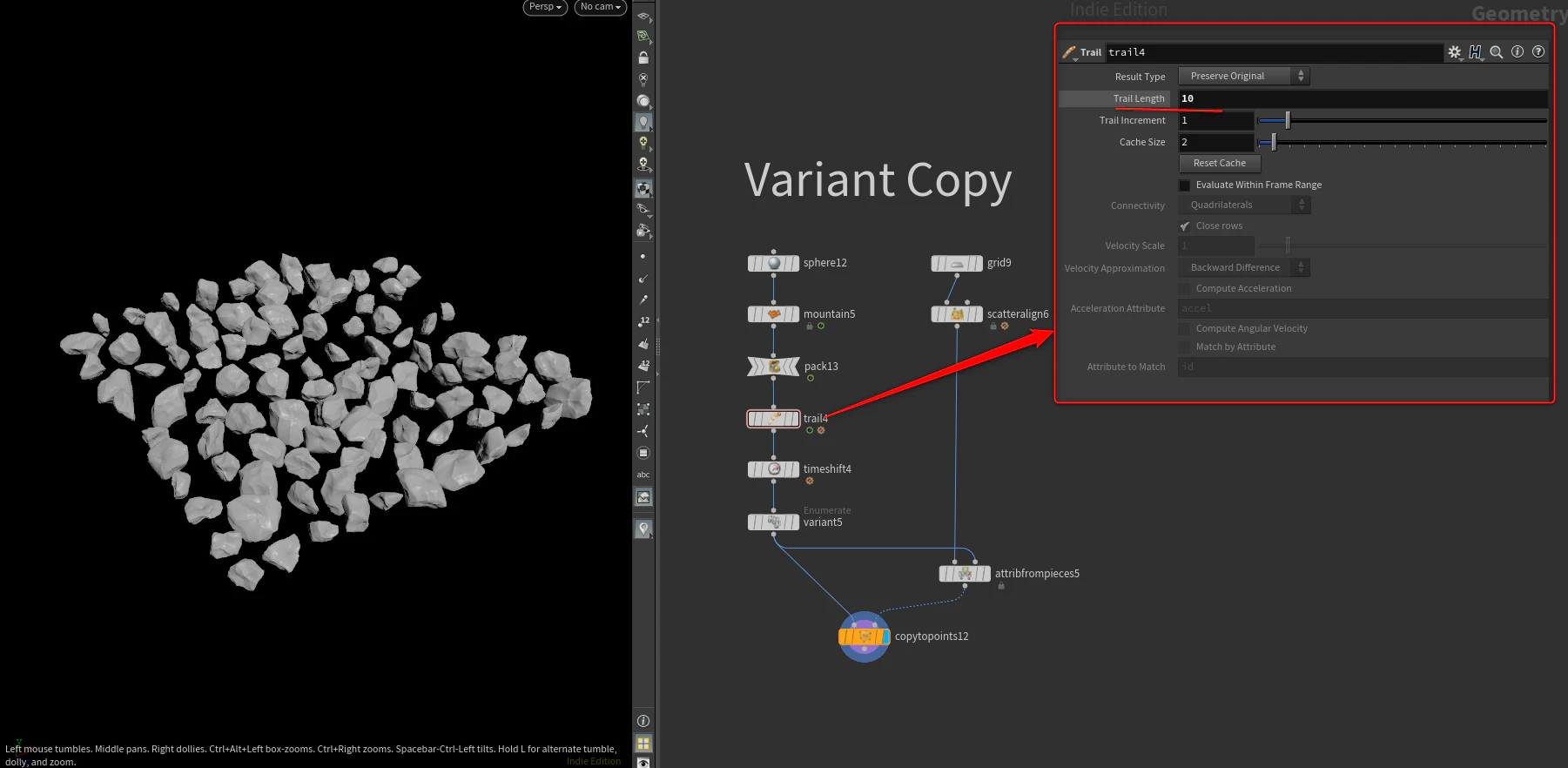Toggle display flag on copytopoints12 node
This screenshot has width=1568, height=768.
click(885, 637)
